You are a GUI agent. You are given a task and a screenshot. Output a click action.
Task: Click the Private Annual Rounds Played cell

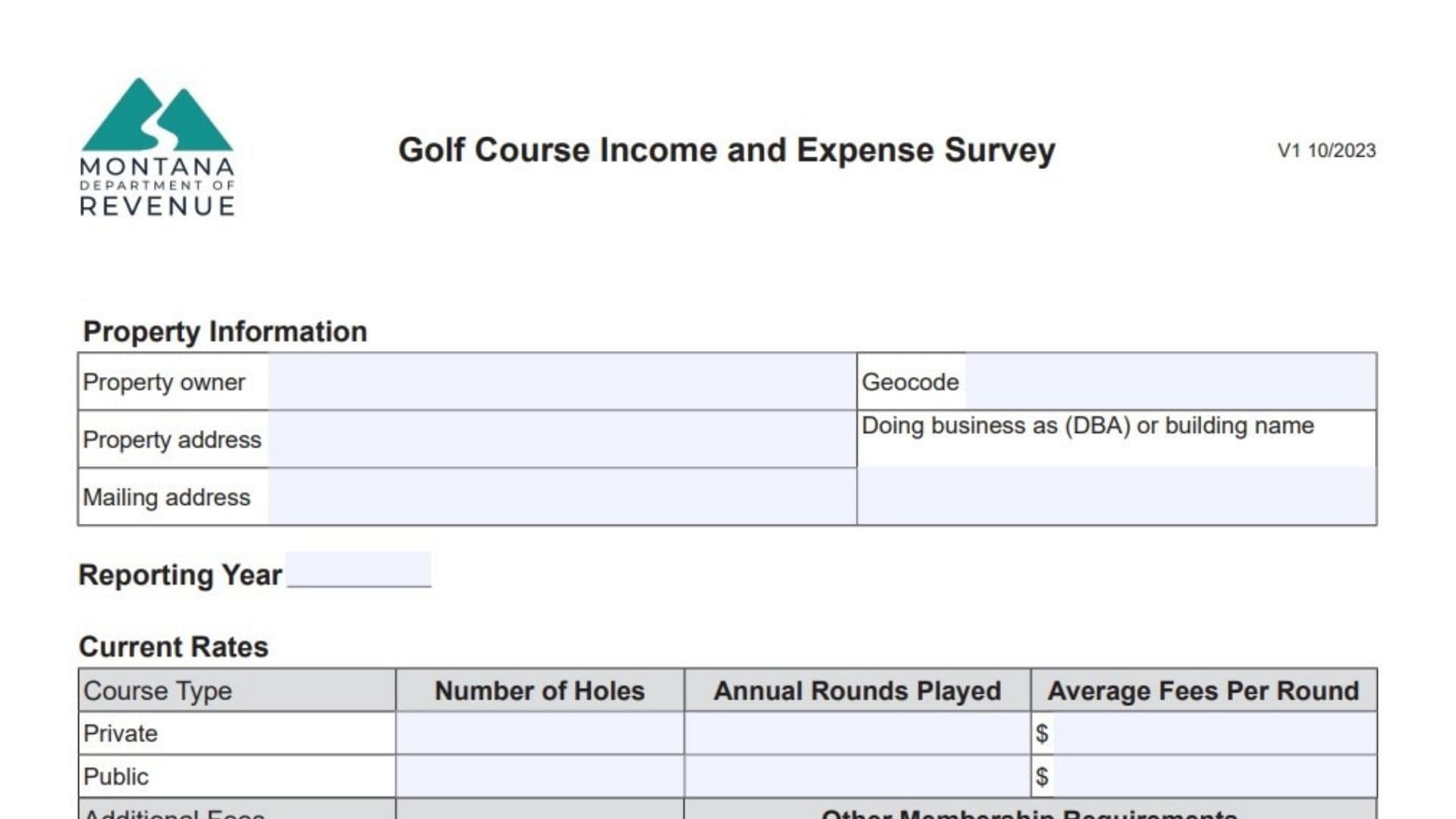pos(857,733)
